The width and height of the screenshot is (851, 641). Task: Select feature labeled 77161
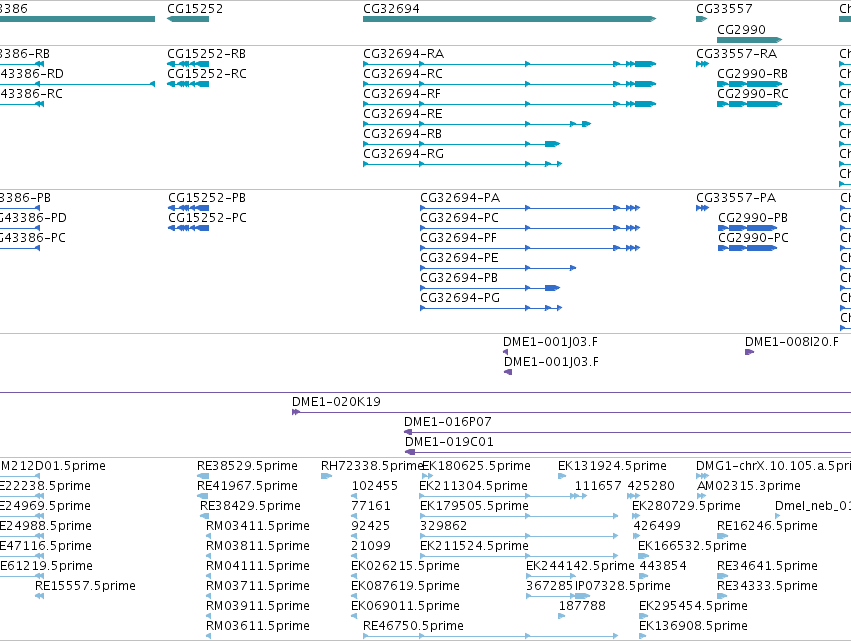click(371, 506)
